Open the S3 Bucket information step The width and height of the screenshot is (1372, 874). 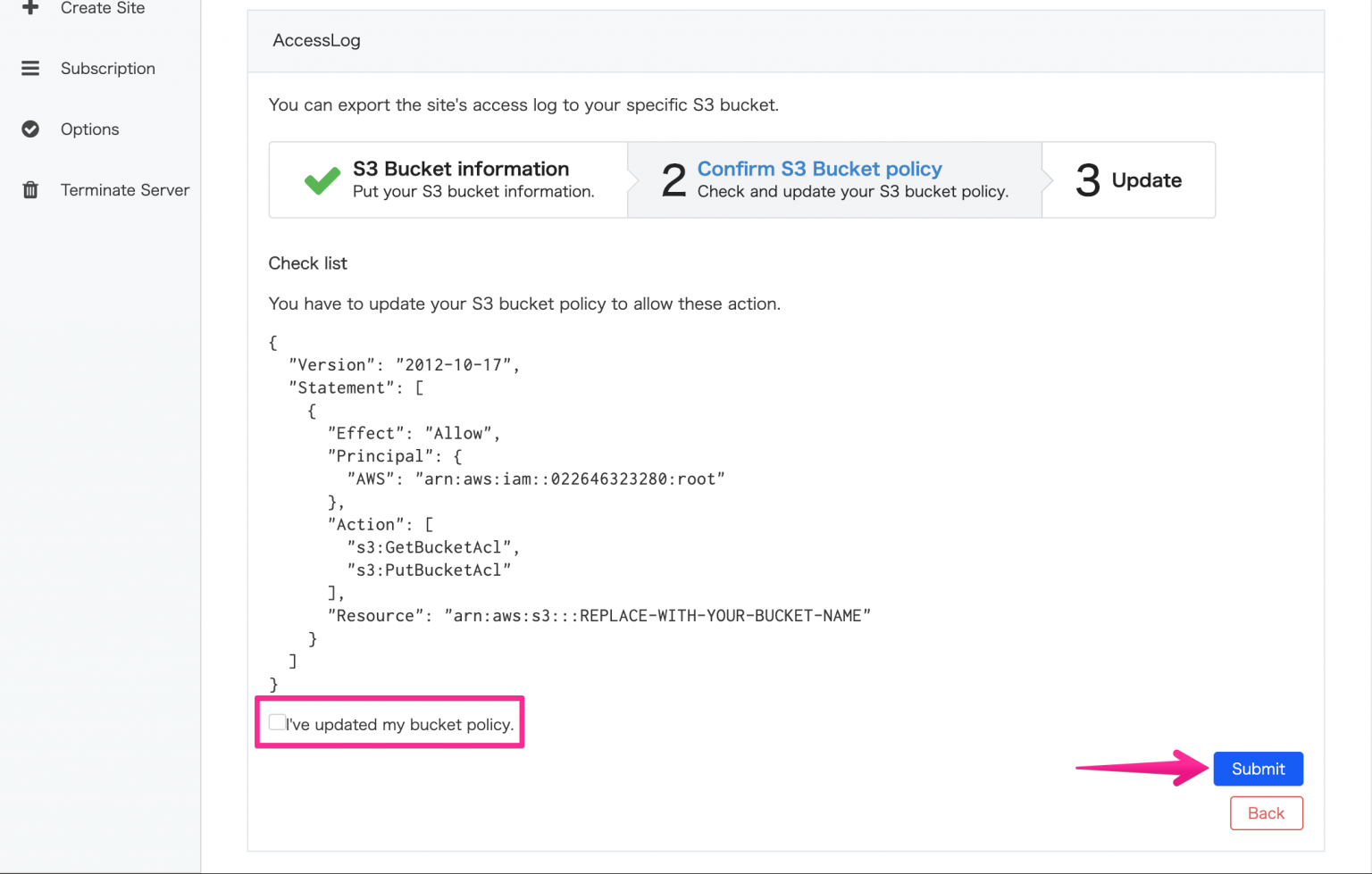pos(448,179)
